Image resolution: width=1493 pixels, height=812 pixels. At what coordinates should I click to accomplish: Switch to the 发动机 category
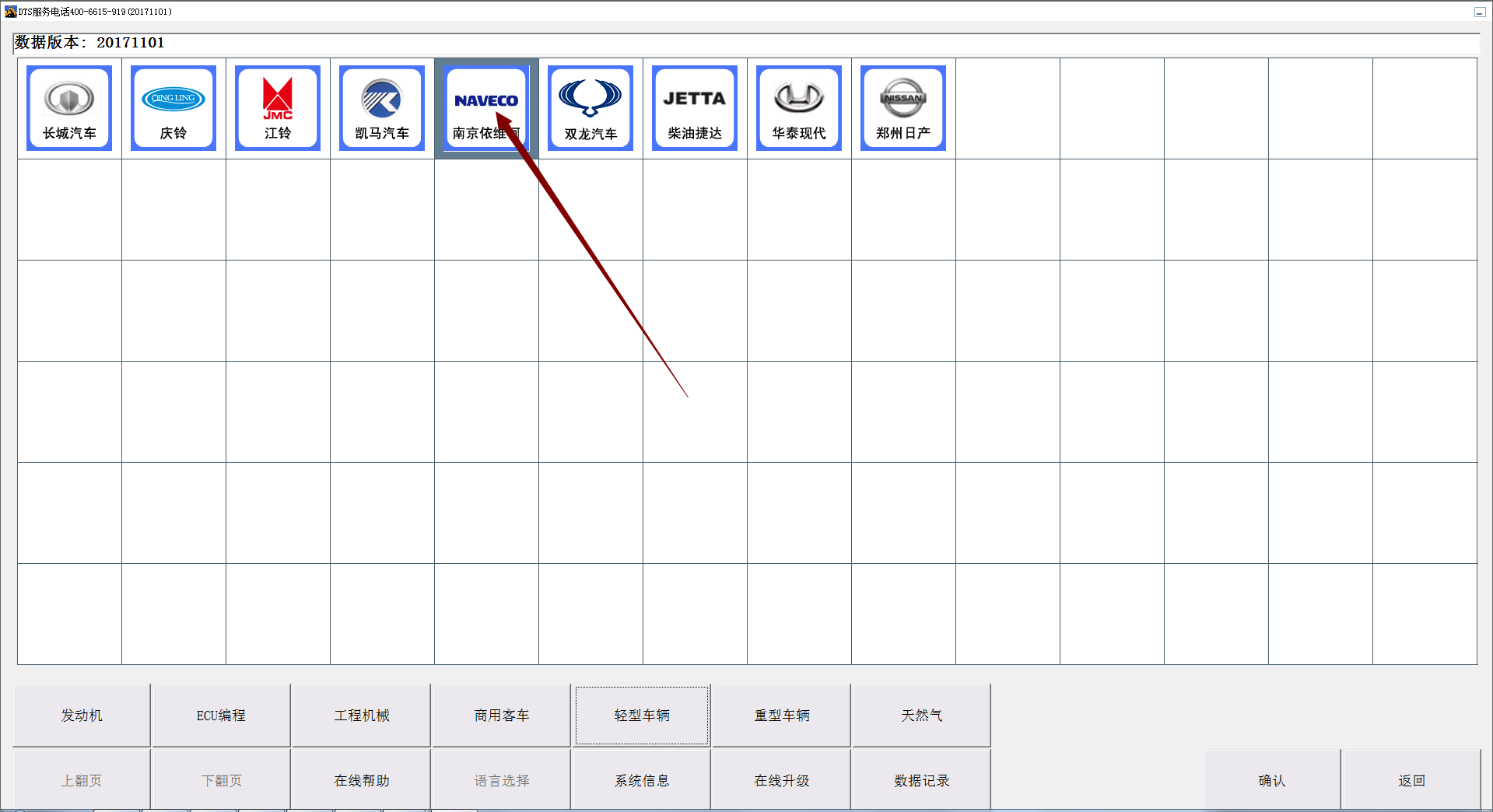point(82,716)
